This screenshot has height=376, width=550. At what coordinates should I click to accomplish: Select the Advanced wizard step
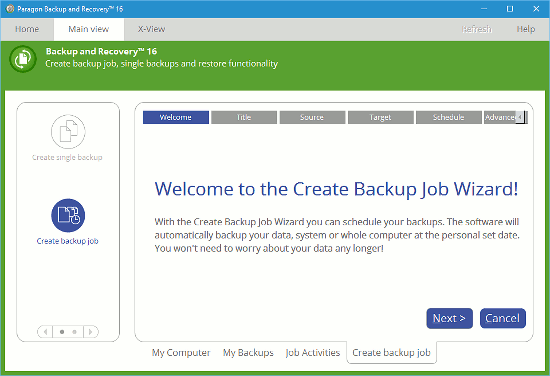[500, 117]
